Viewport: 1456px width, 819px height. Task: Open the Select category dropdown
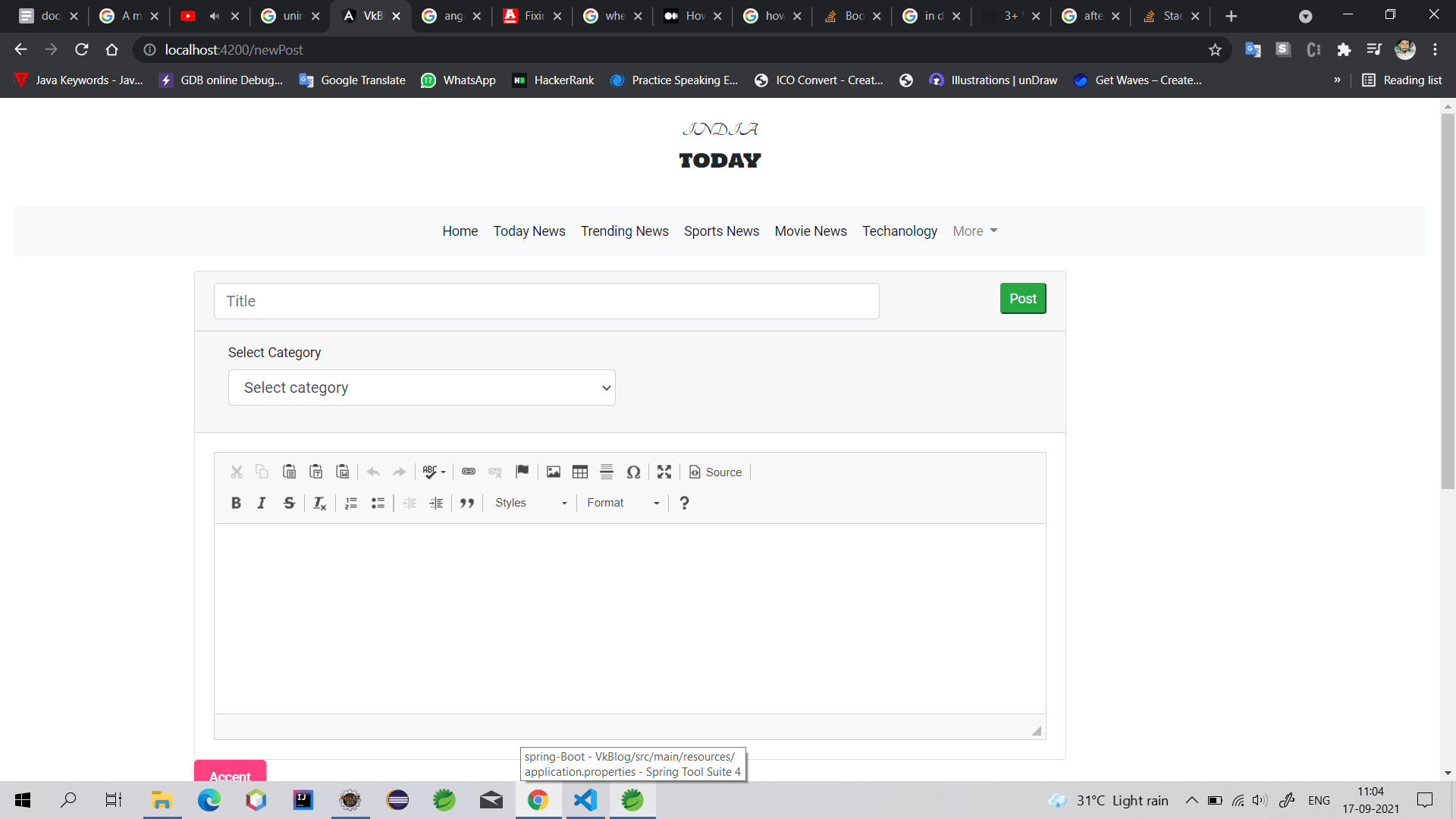[422, 388]
